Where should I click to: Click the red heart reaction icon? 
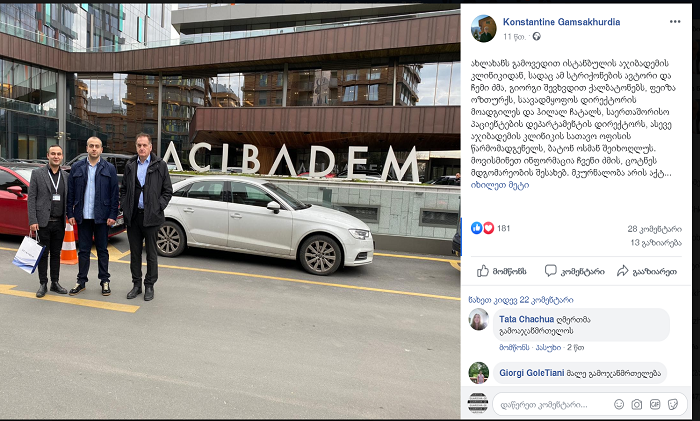488,228
